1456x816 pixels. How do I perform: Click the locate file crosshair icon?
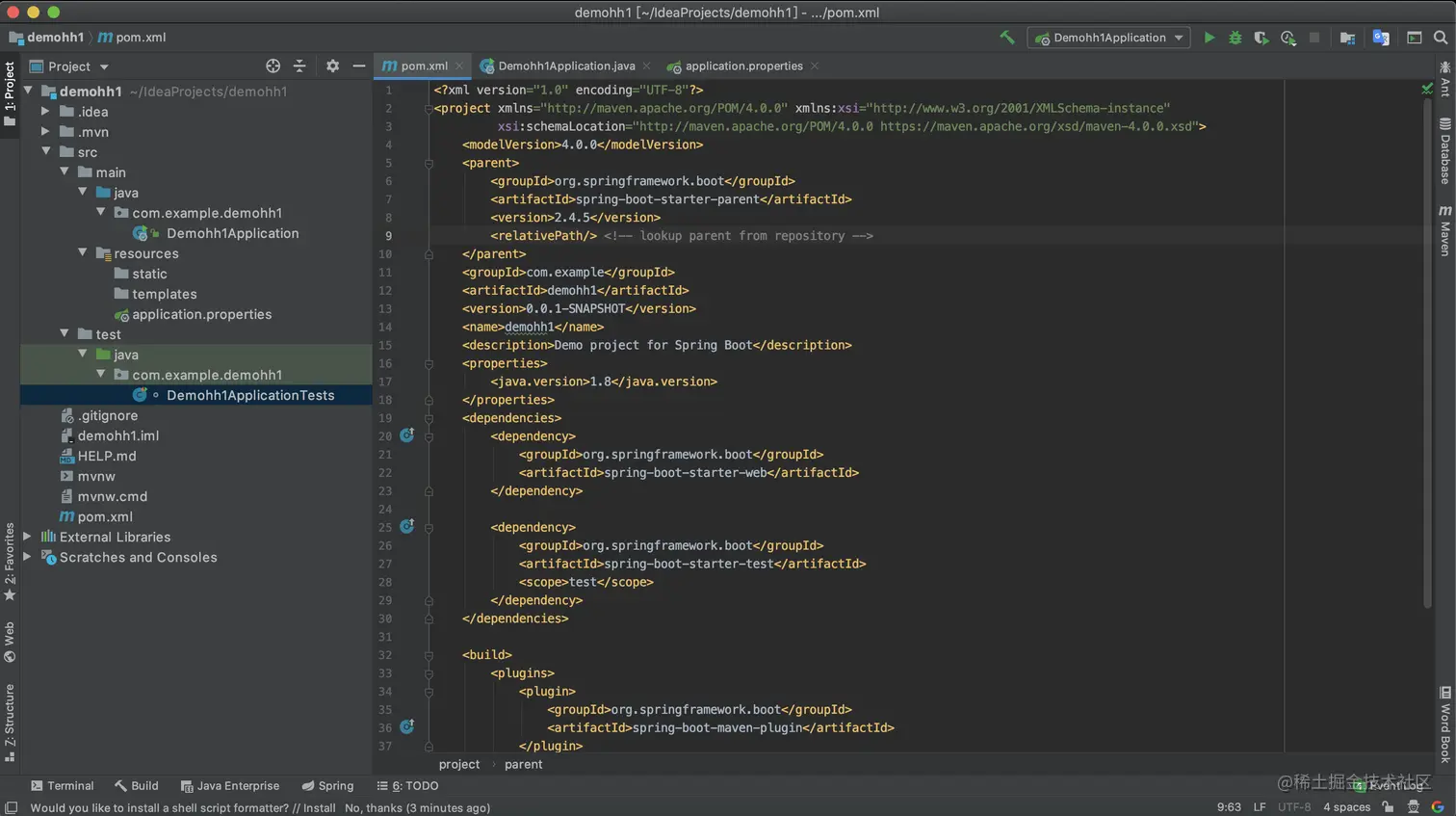[x=273, y=66]
